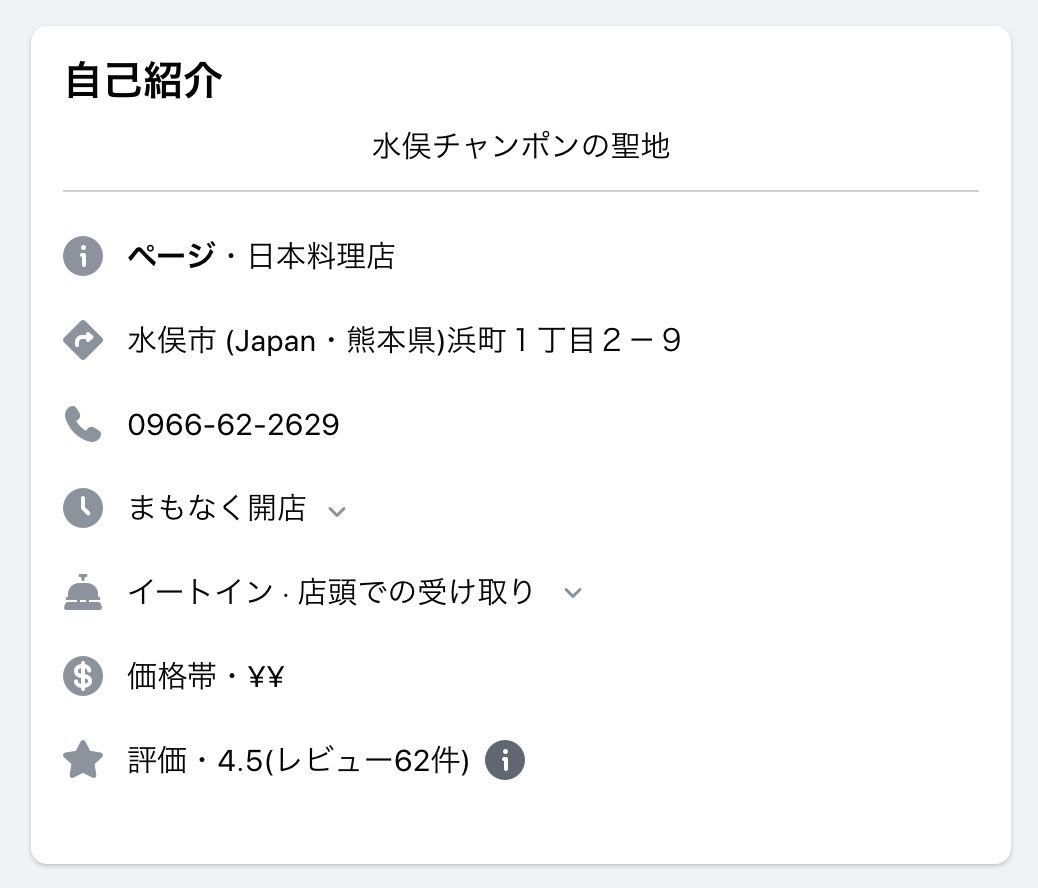Click the dollar price range icon
The image size is (1038, 888).
(83, 677)
